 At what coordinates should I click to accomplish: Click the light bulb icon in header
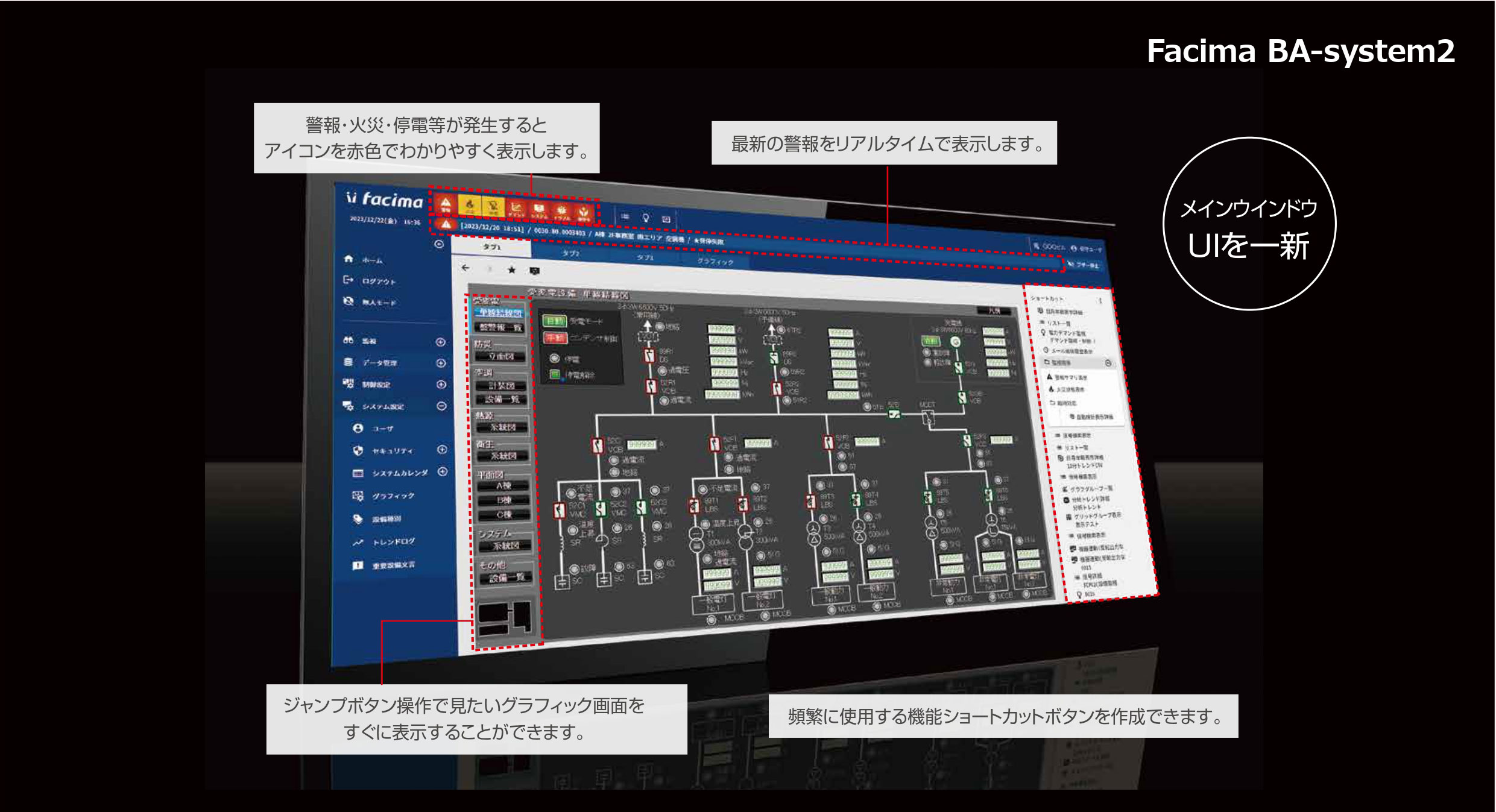click(646, 218)
